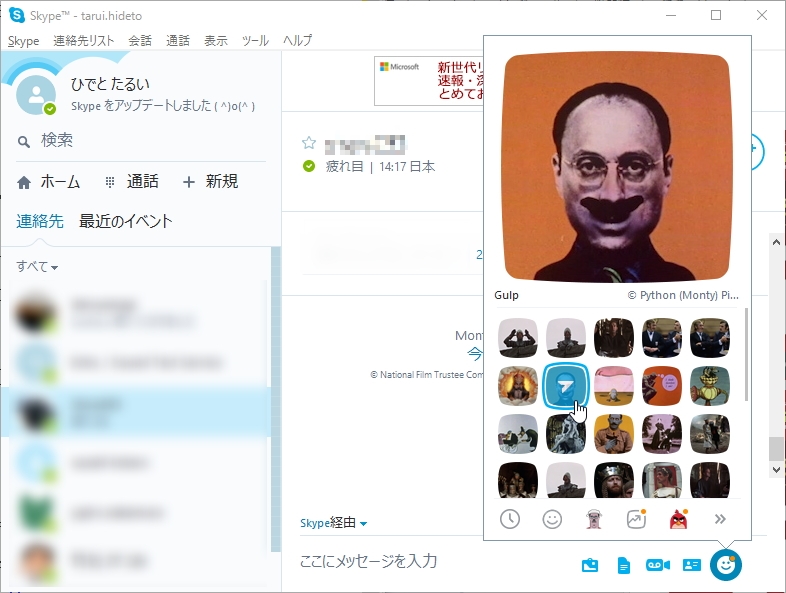Image resolution: width=786 pixels, height=593 pixels.
Task: Open the Angry Birds Moji tab
Action: (x=678, y=519)
